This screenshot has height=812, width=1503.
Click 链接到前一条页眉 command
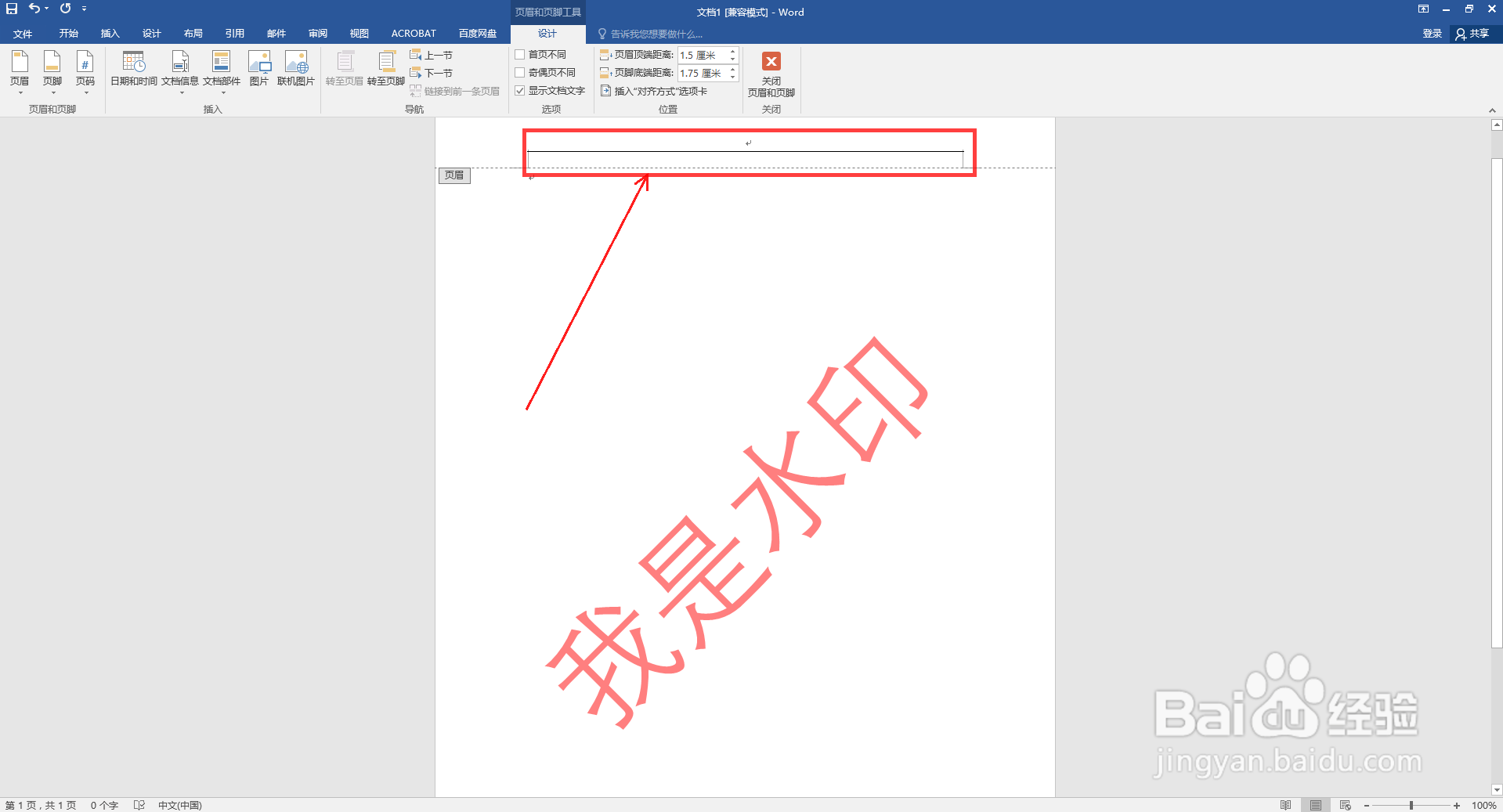(456, 90)
